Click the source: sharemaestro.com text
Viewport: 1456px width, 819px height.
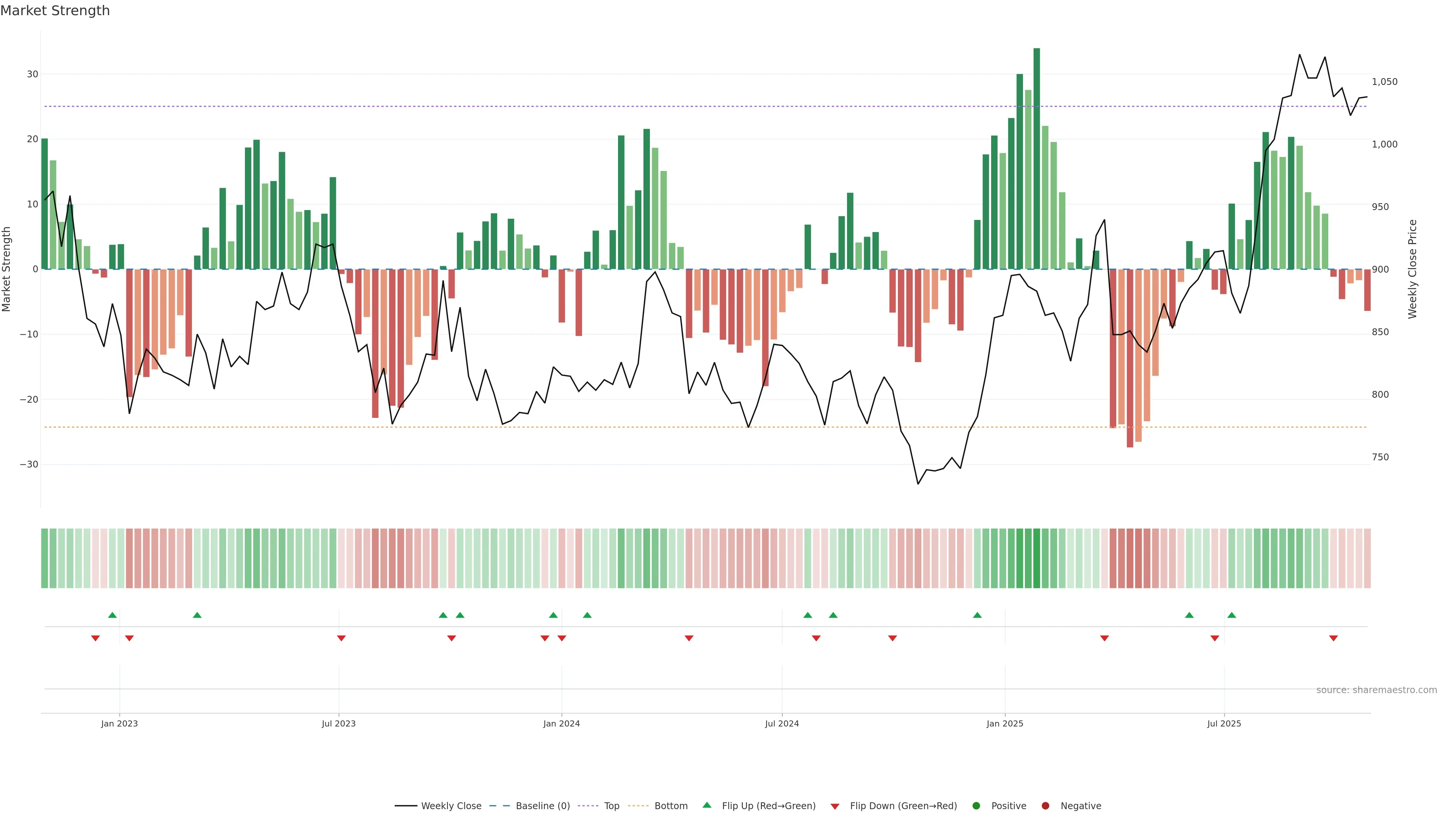[1376, 690]
